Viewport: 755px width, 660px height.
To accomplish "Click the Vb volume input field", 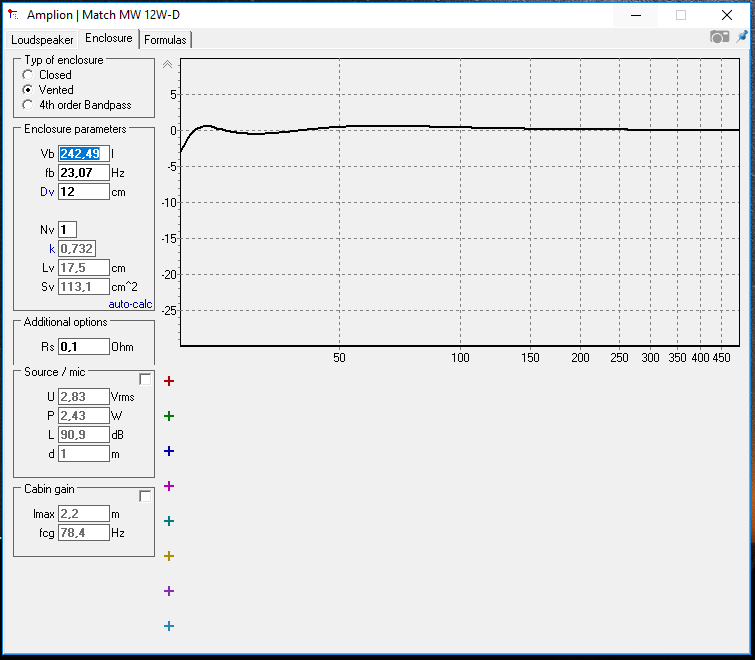I will 84,154.
